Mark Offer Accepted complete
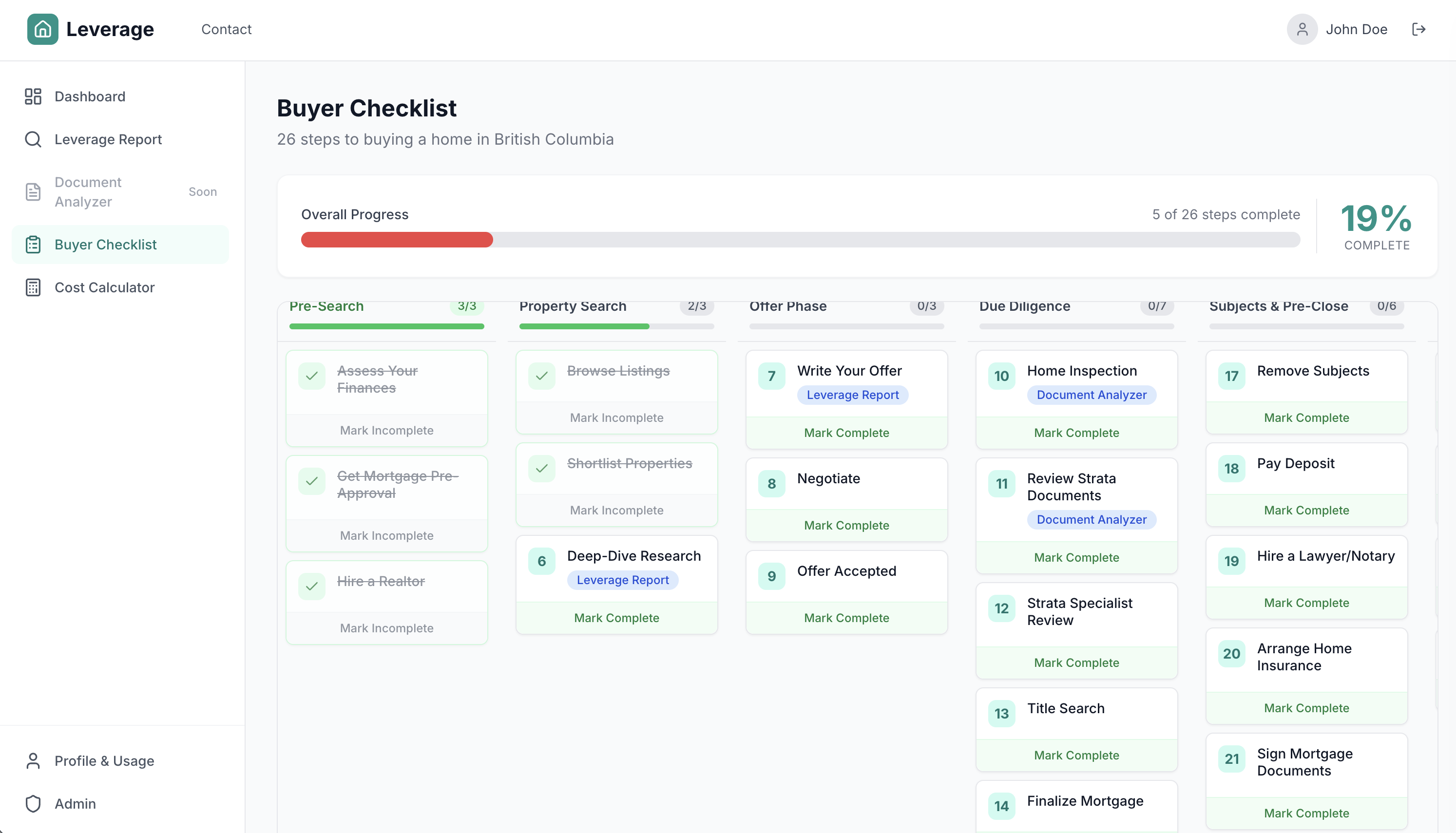1456x833 pixels. pyautogui.click(x=847, y=618)
